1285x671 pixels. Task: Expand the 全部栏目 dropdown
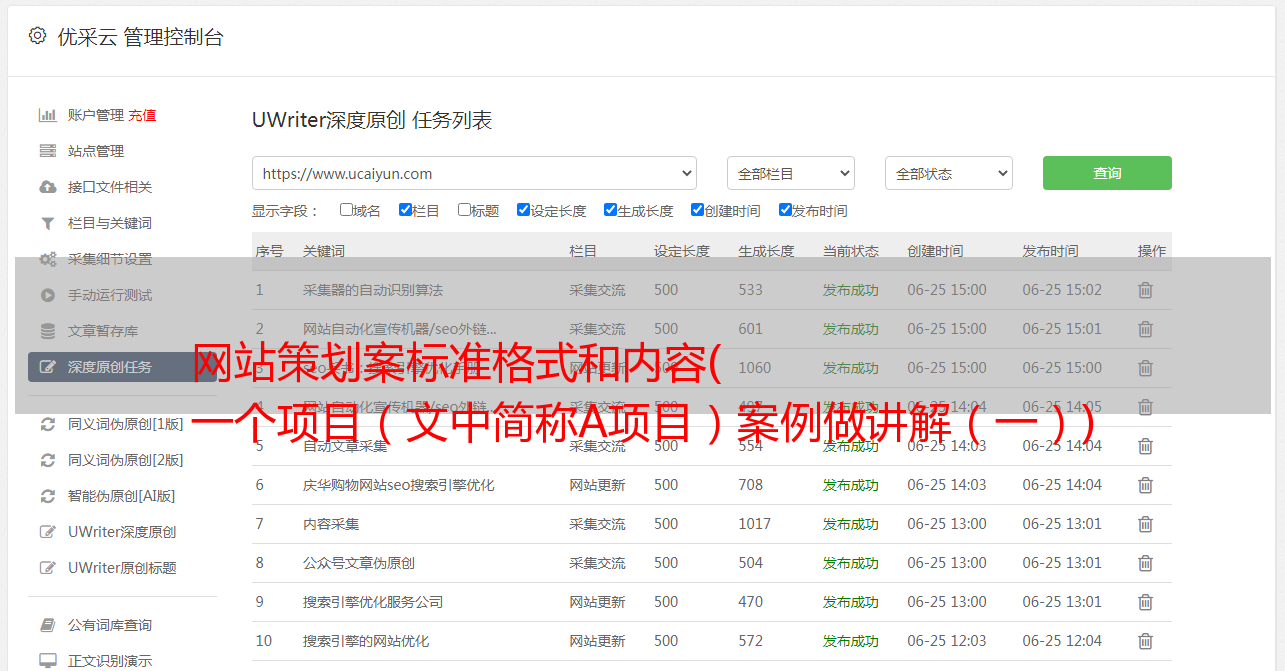tap(790, 173)
